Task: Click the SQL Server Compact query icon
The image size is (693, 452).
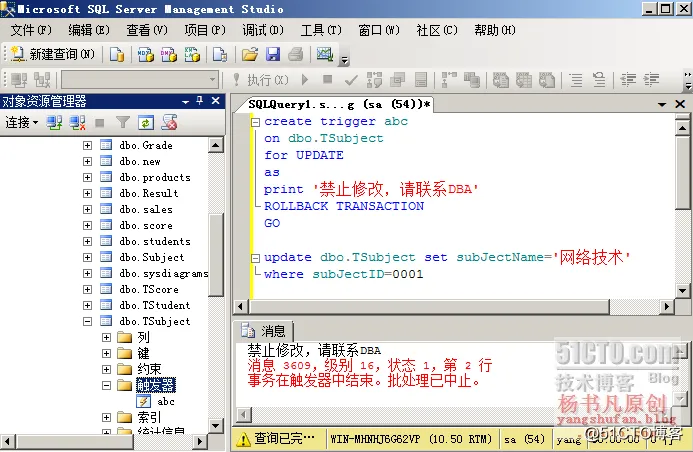Action: point(220,54)
